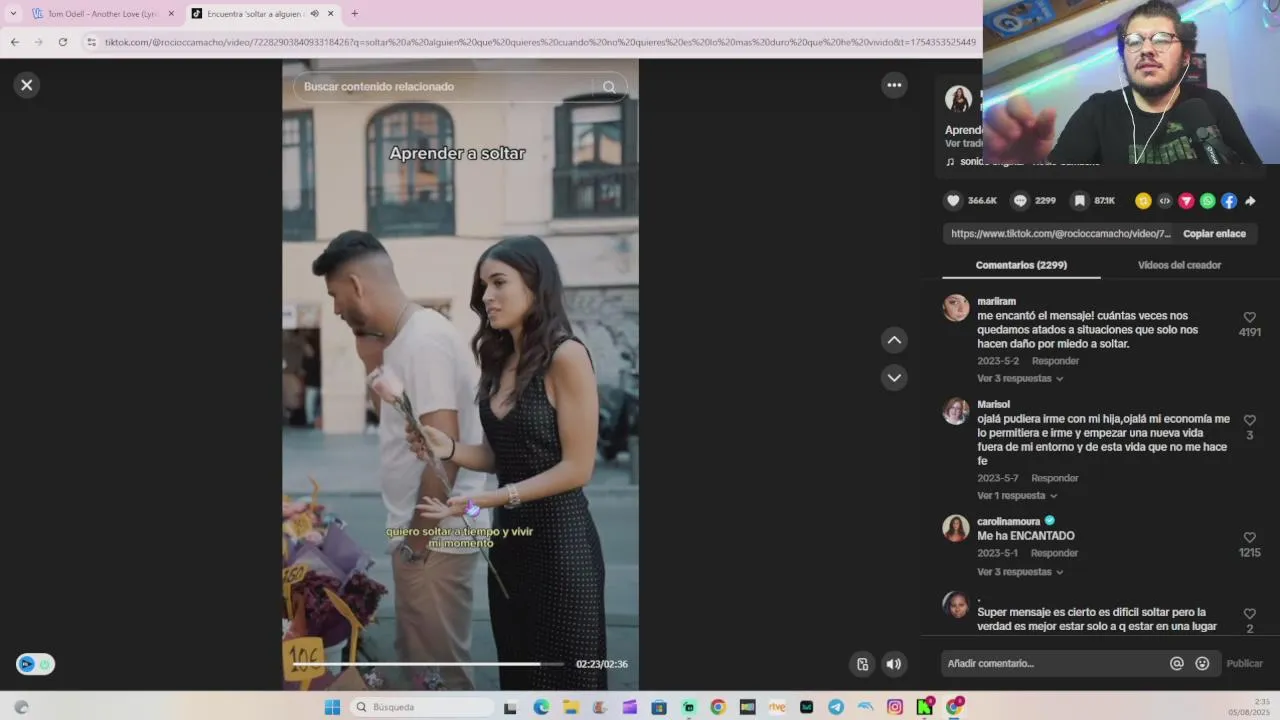Open marliram's avatar
Screen dimensions: 1280x720
956,308
